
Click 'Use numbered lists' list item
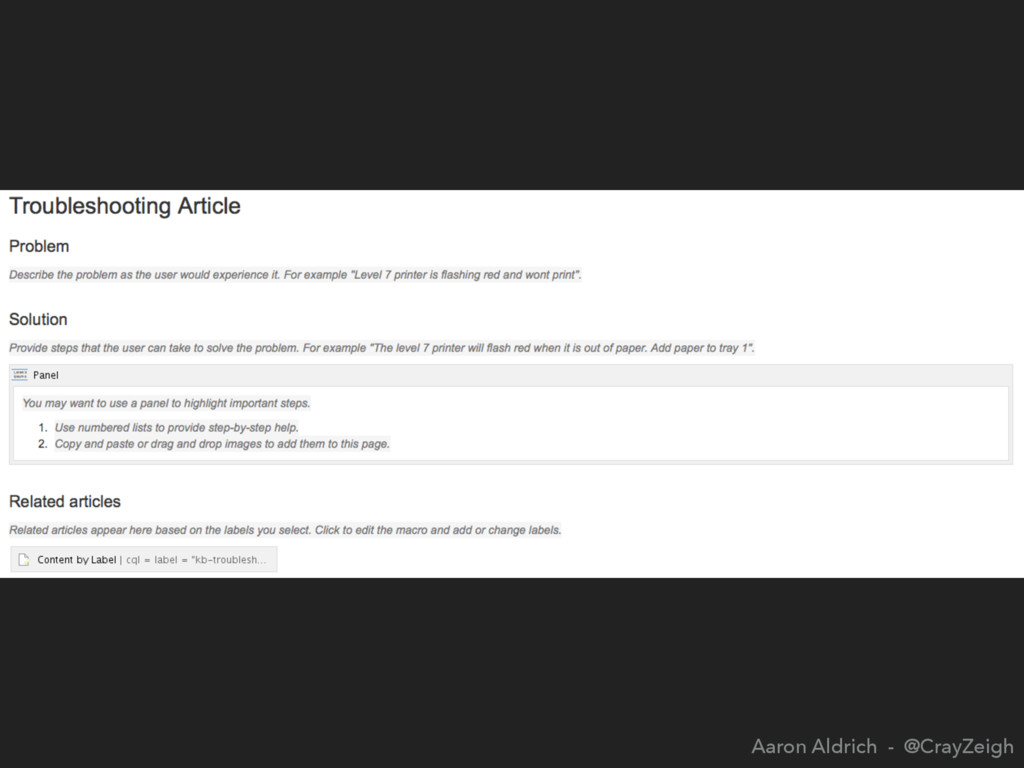tap(176, 428)
